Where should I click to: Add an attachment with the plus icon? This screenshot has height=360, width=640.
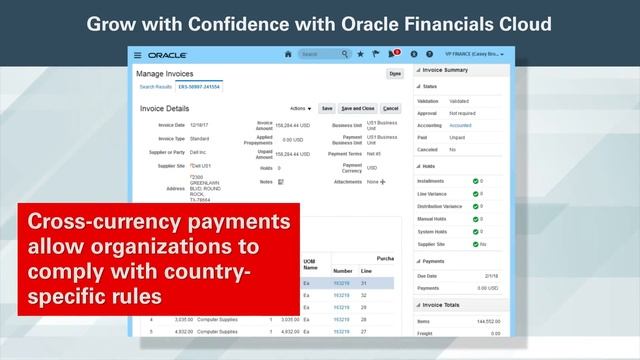point(383,182)
